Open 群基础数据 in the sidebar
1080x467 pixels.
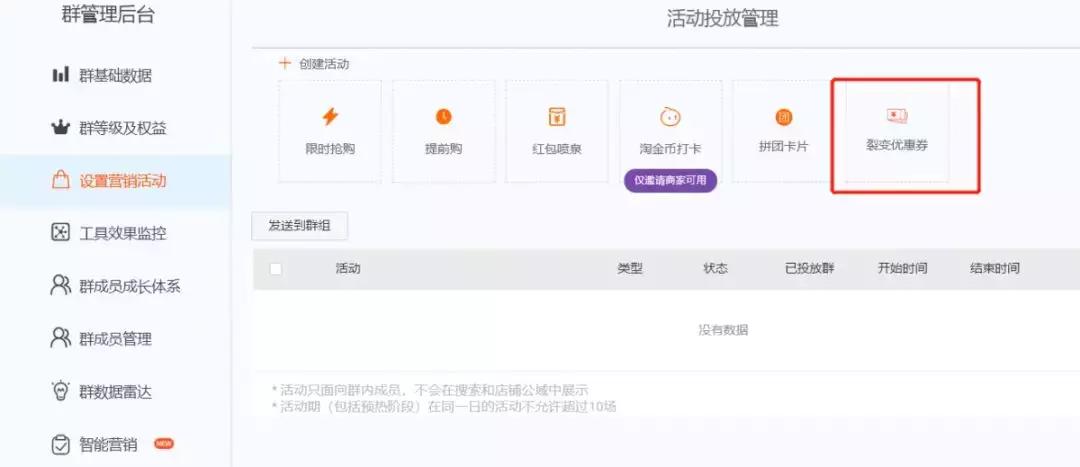pos(116,75)
